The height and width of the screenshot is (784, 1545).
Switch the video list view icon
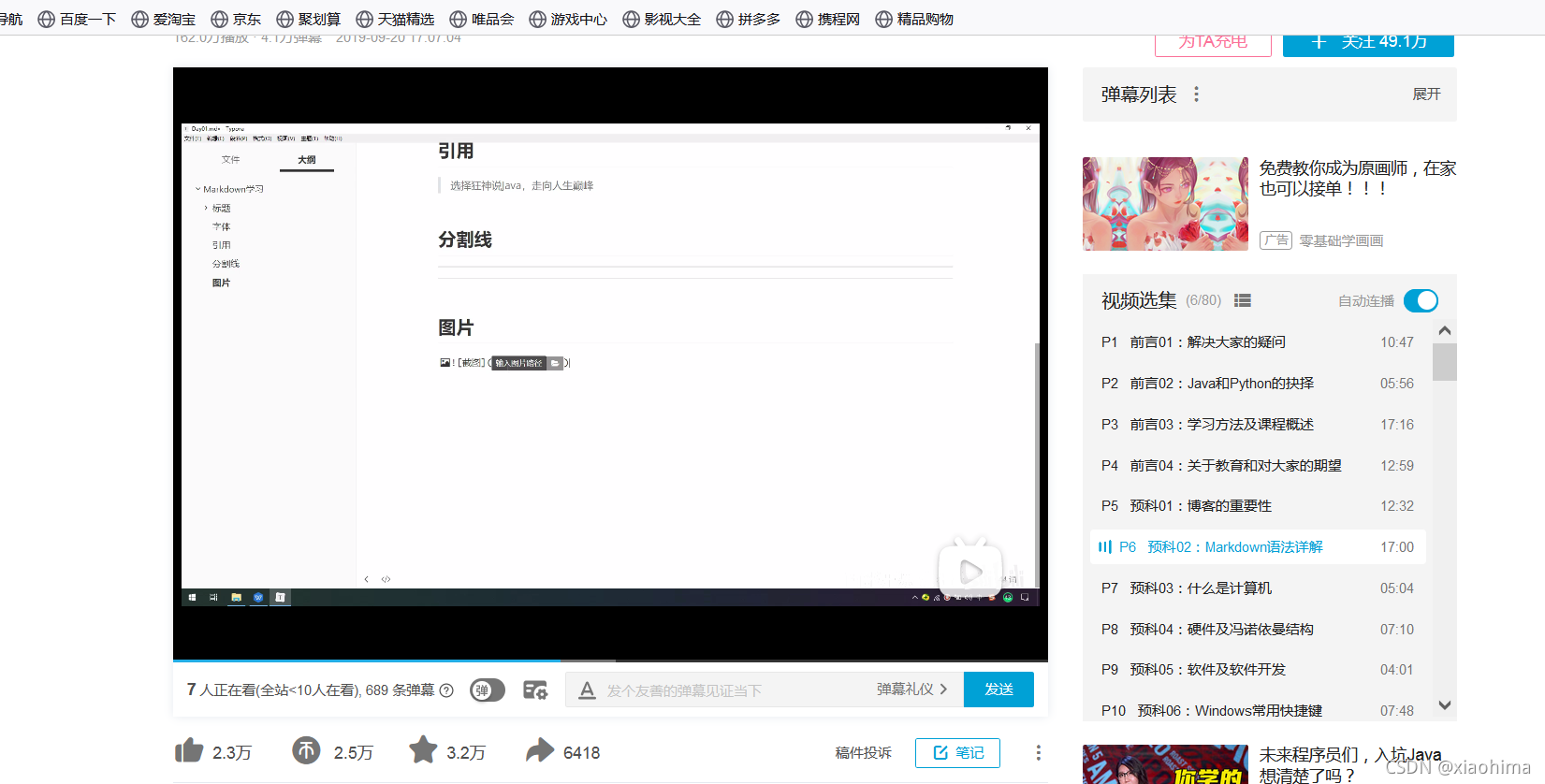pos(1243,300)
